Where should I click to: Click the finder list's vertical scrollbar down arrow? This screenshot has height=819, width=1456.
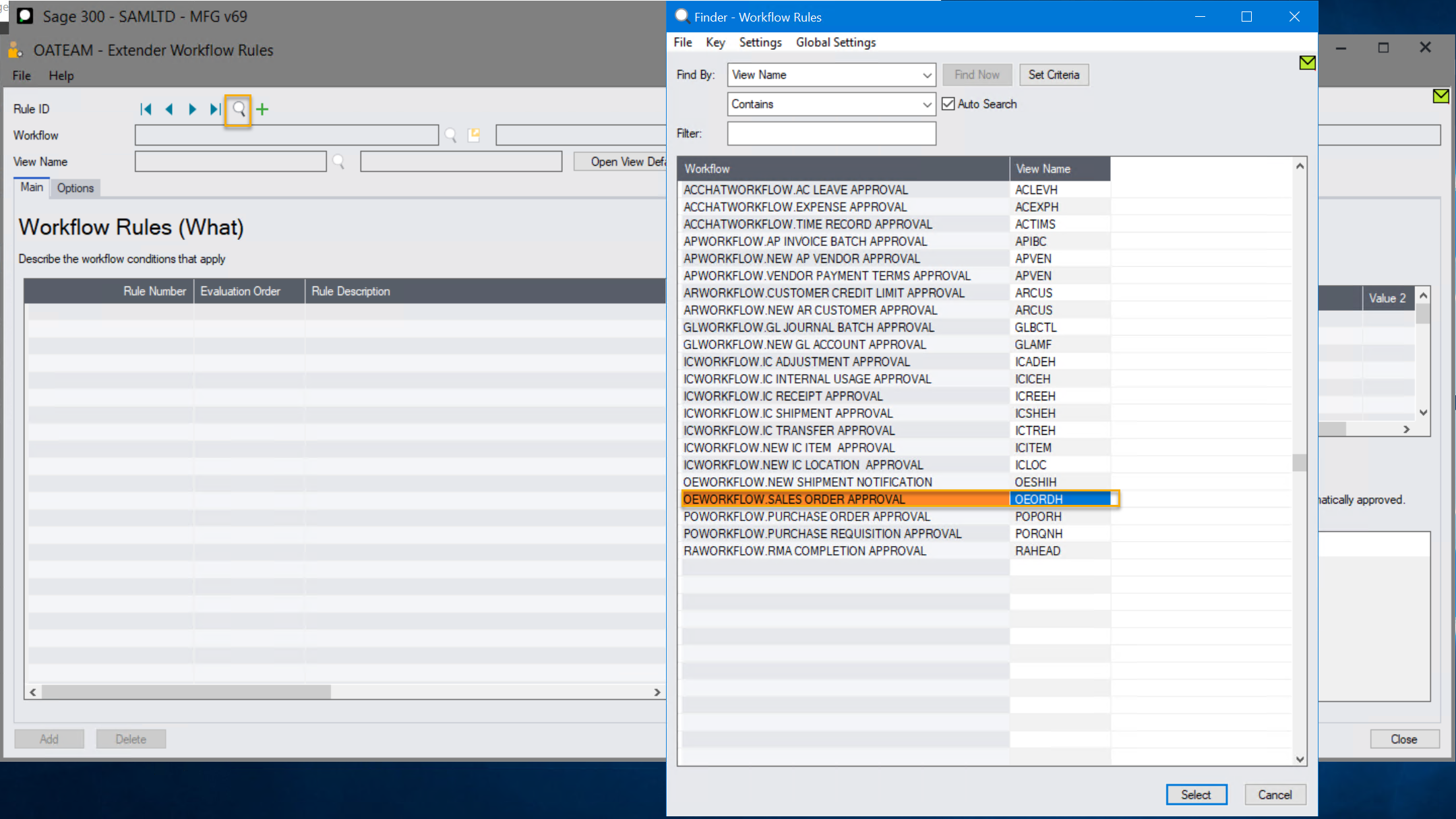pos(1298,759)
